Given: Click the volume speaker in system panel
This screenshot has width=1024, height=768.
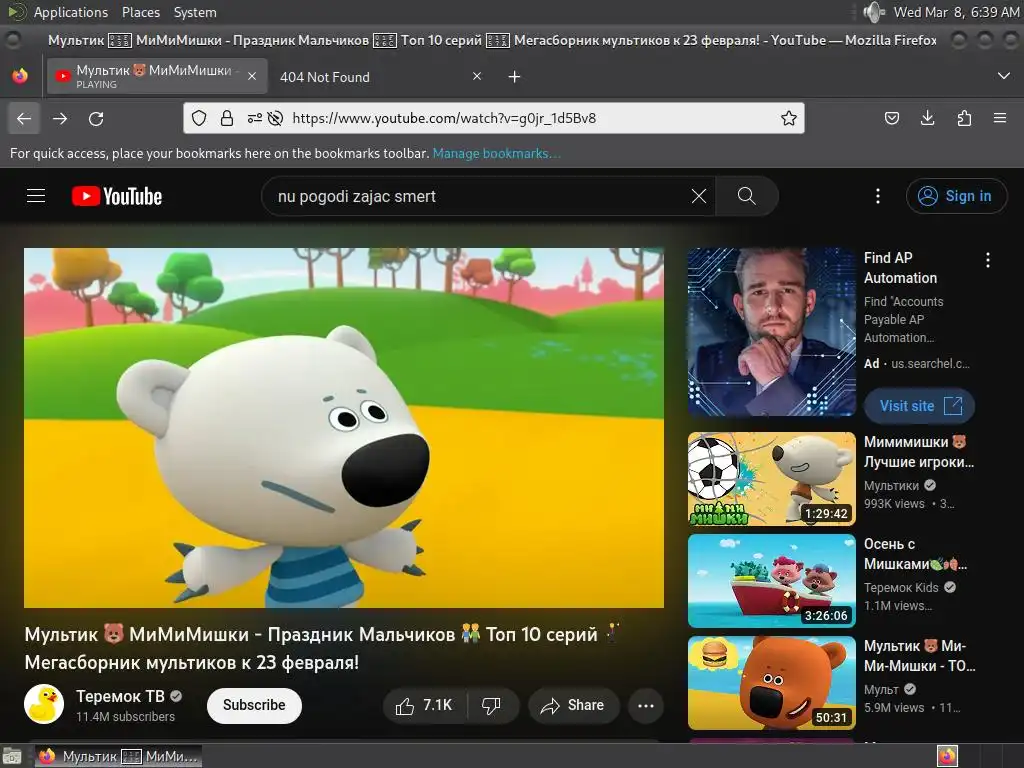Looking at the screenshot, I should (x=873, y=12).
